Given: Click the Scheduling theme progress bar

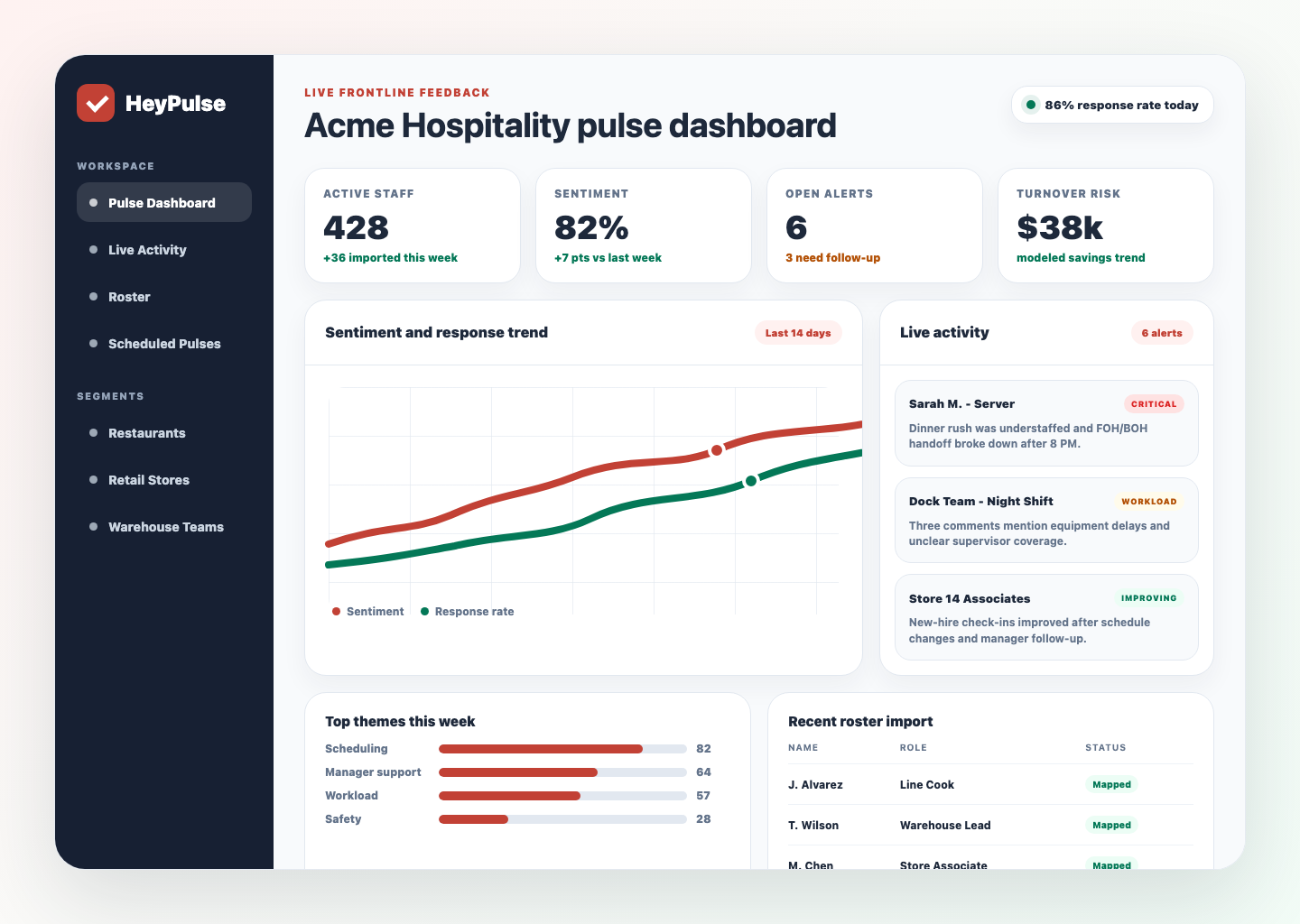Looking at the screenshot, I should [x=562, y=749].
